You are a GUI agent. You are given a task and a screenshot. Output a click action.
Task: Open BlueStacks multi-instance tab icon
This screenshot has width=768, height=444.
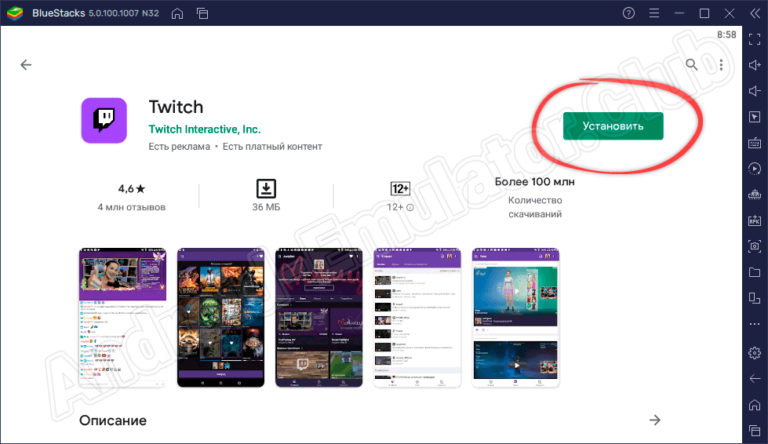tap(203, 13)
